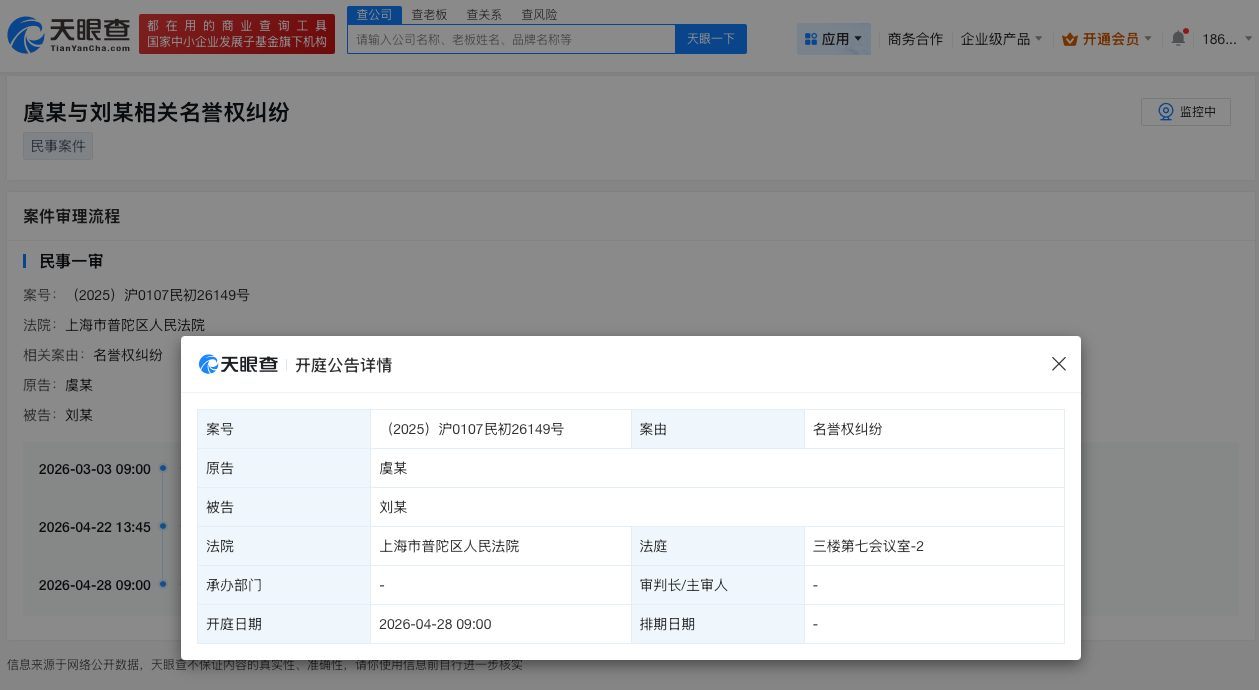1259x690 pixels.
Task: Click the Tianyancha logo icon
Action: (26, 34)
